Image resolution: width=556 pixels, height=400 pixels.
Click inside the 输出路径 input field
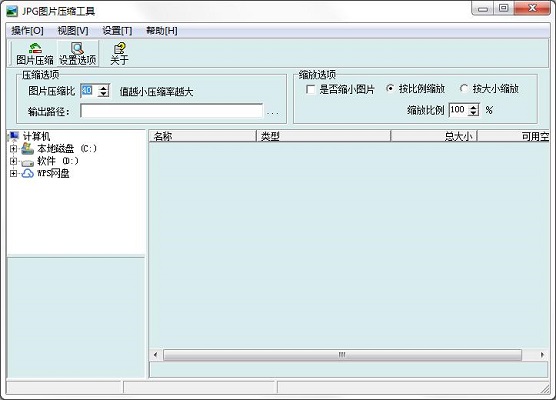coord(172,111)
